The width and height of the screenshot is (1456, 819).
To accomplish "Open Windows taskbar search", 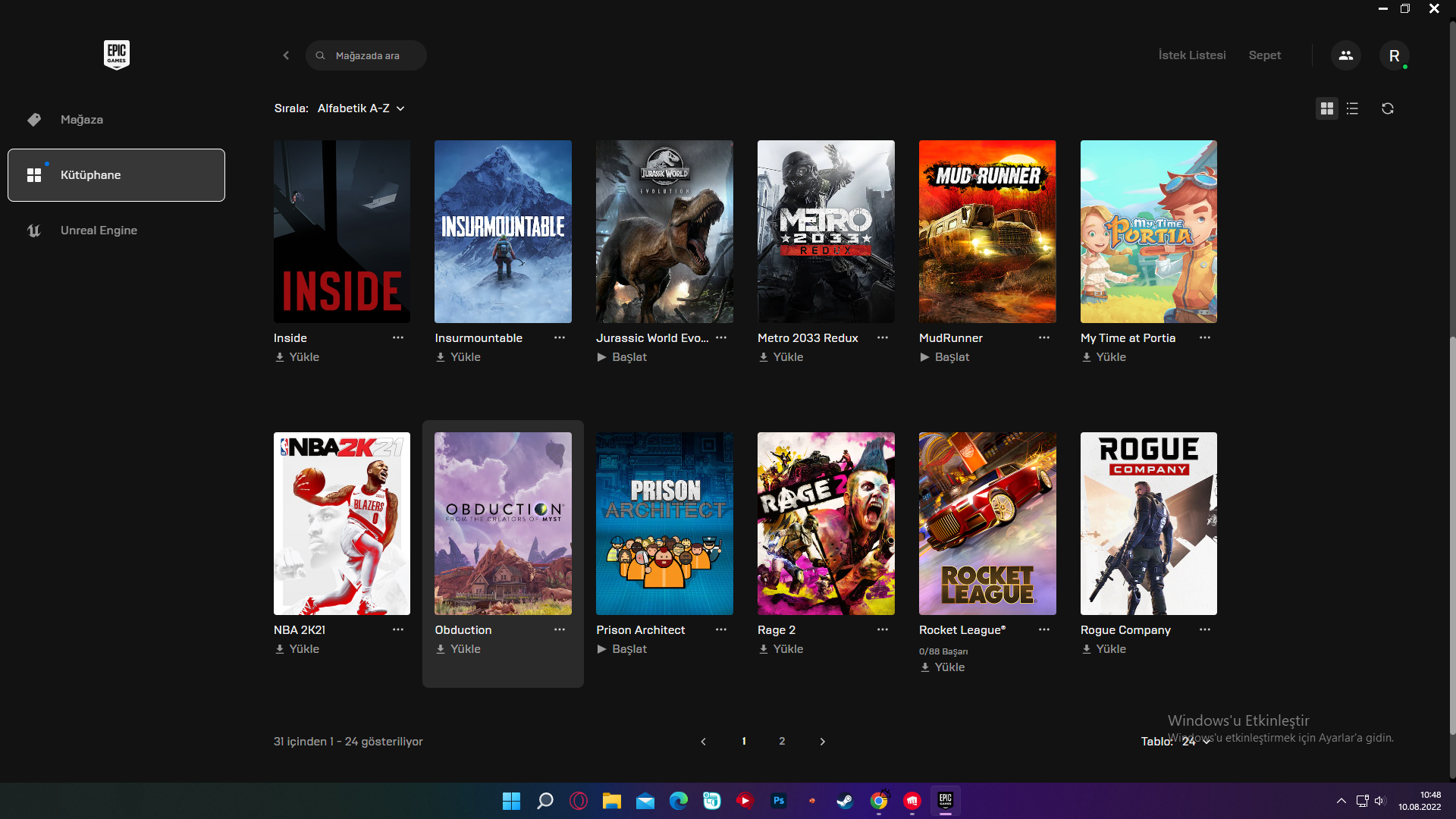I will click(545, 801).
